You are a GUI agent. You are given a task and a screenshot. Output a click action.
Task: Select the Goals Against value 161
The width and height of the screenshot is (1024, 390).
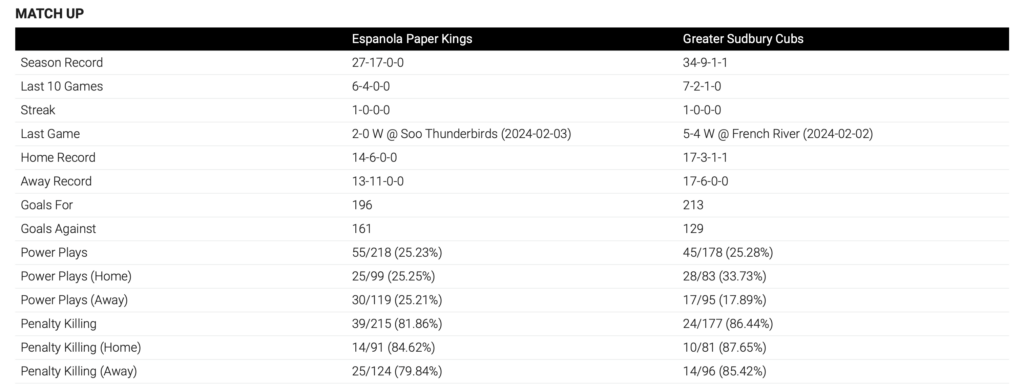(x=362, y=229)
